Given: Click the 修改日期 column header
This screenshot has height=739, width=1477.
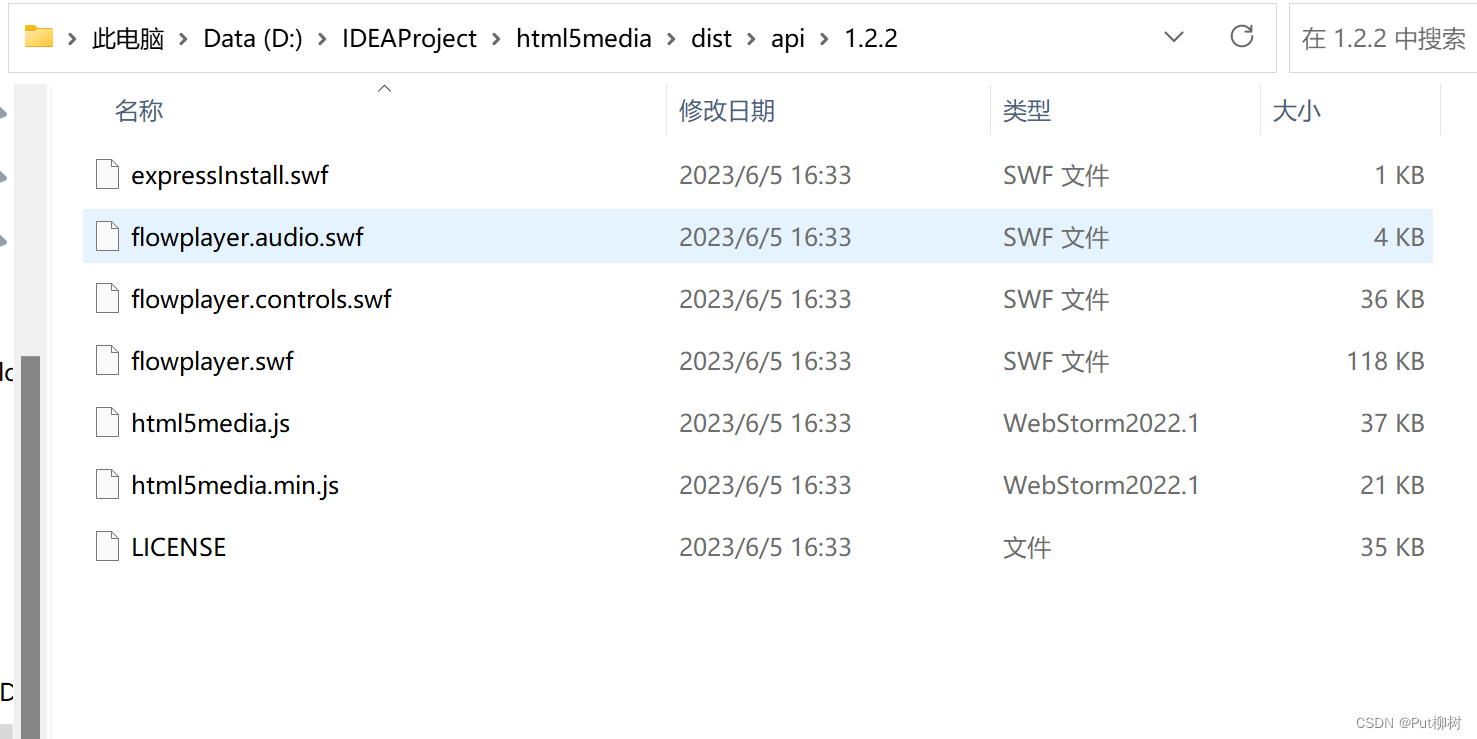Looking at the screenshot, I should point(727,110).
